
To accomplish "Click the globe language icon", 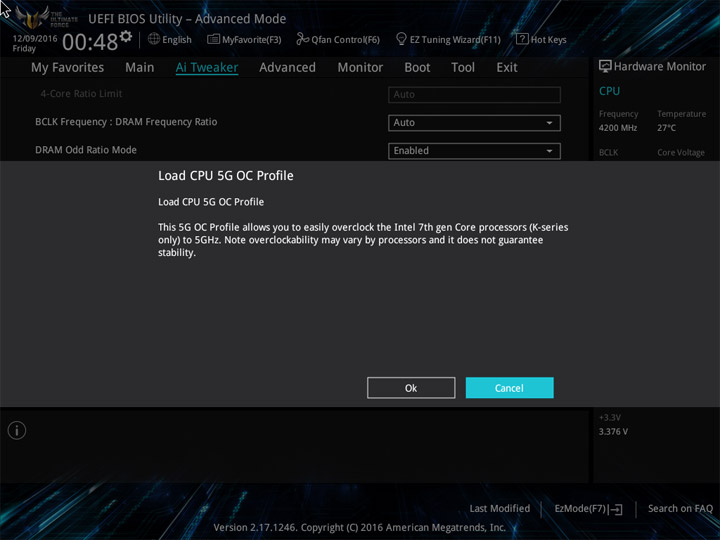I will click(154, 39).
